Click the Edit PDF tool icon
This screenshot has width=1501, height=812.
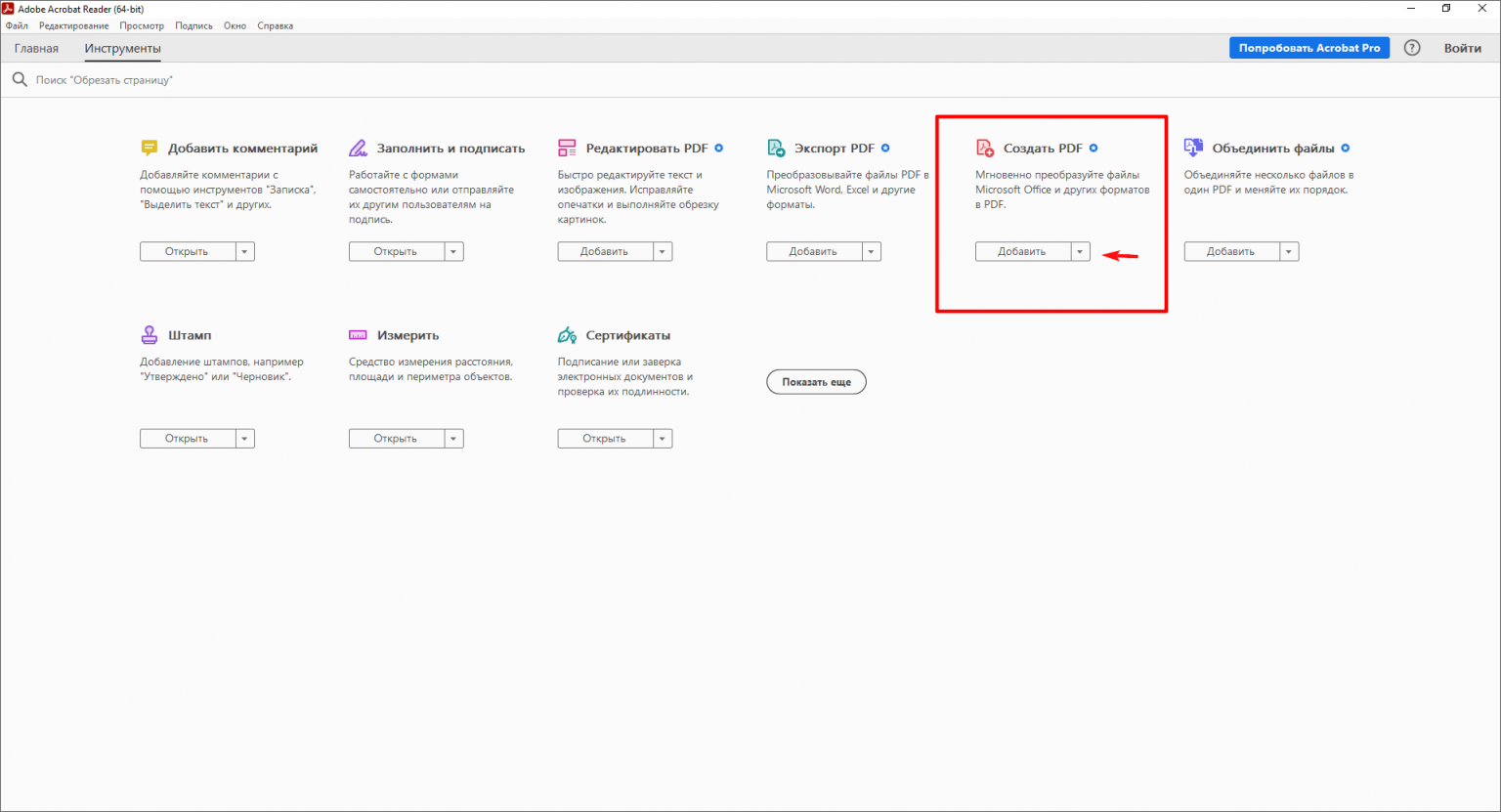(567, 149)
